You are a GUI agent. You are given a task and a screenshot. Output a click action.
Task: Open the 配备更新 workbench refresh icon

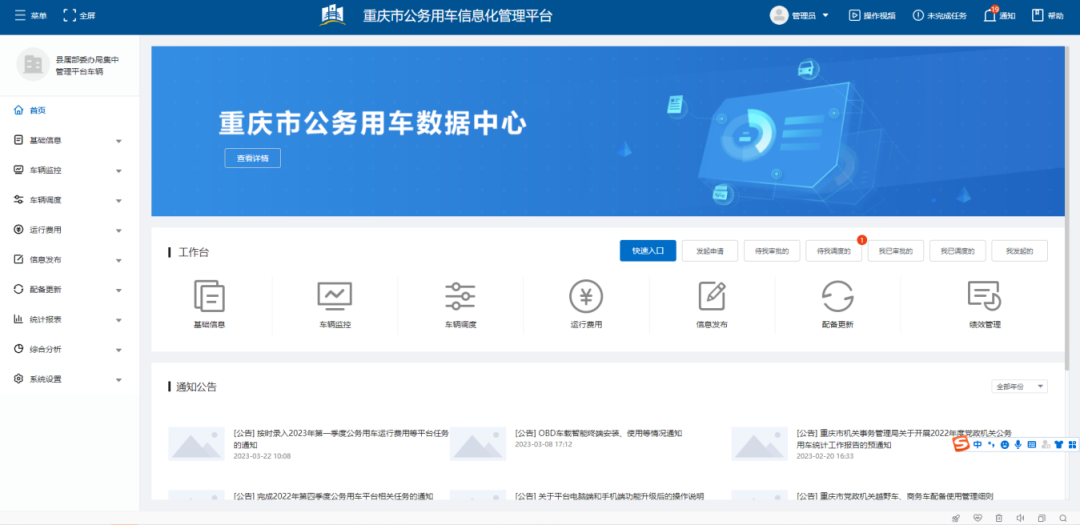point(838,296)
